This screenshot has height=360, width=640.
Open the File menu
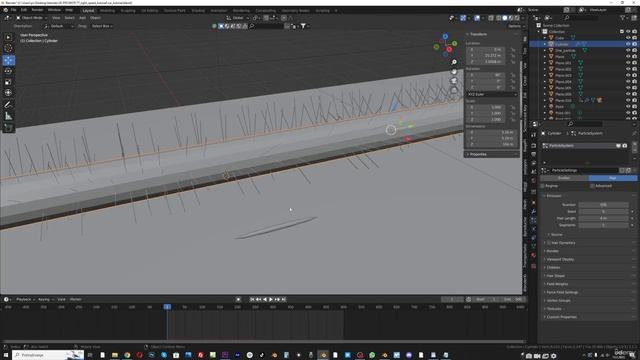click(13, 10)
